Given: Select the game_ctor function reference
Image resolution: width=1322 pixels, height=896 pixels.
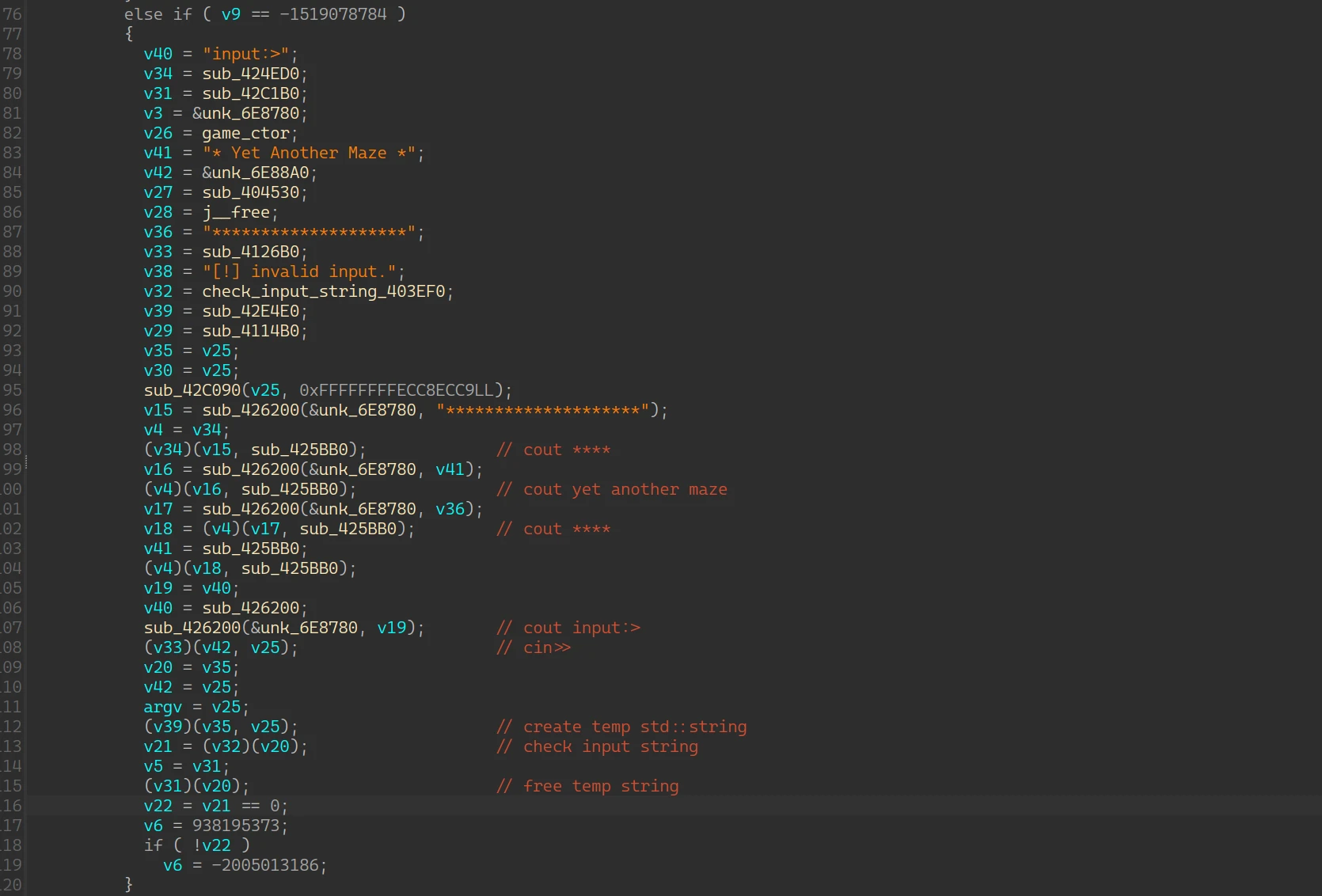Looking at the screenshot, I should [245, 133].
